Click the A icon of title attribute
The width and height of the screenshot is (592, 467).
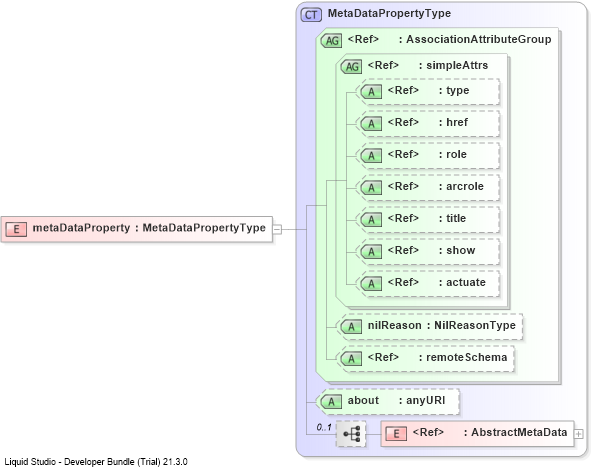[372, 220]
